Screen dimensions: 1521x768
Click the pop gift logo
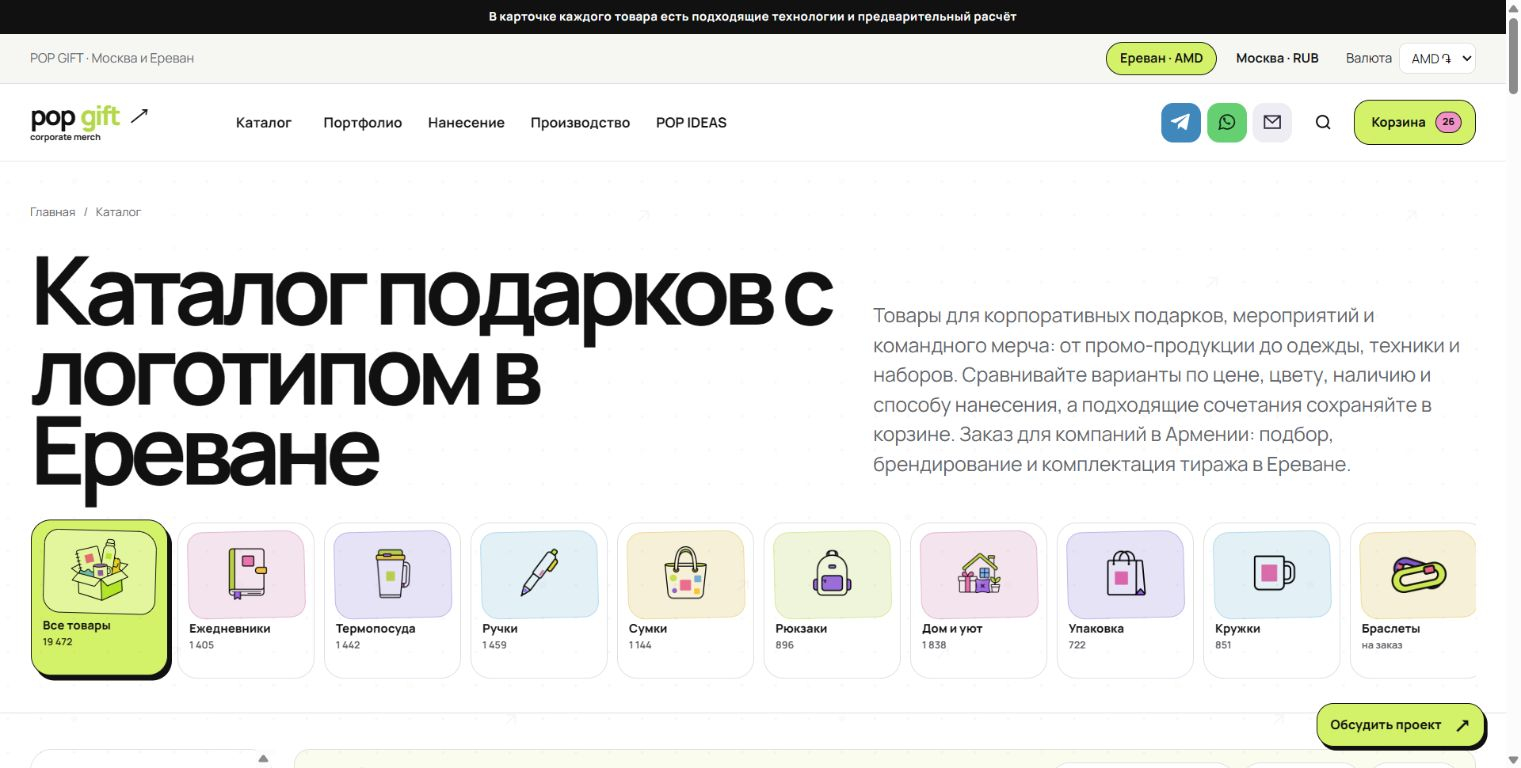click(89, 122)
